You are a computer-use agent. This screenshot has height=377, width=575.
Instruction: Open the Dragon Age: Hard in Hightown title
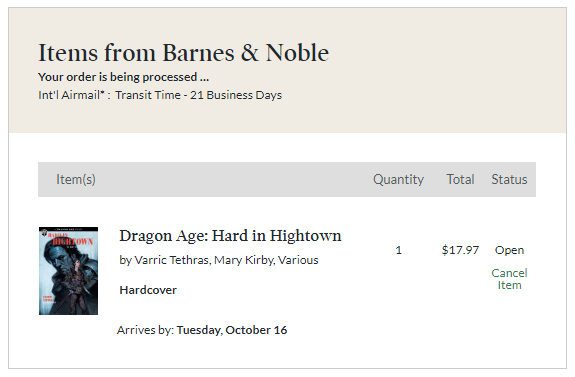pos(230,236)
